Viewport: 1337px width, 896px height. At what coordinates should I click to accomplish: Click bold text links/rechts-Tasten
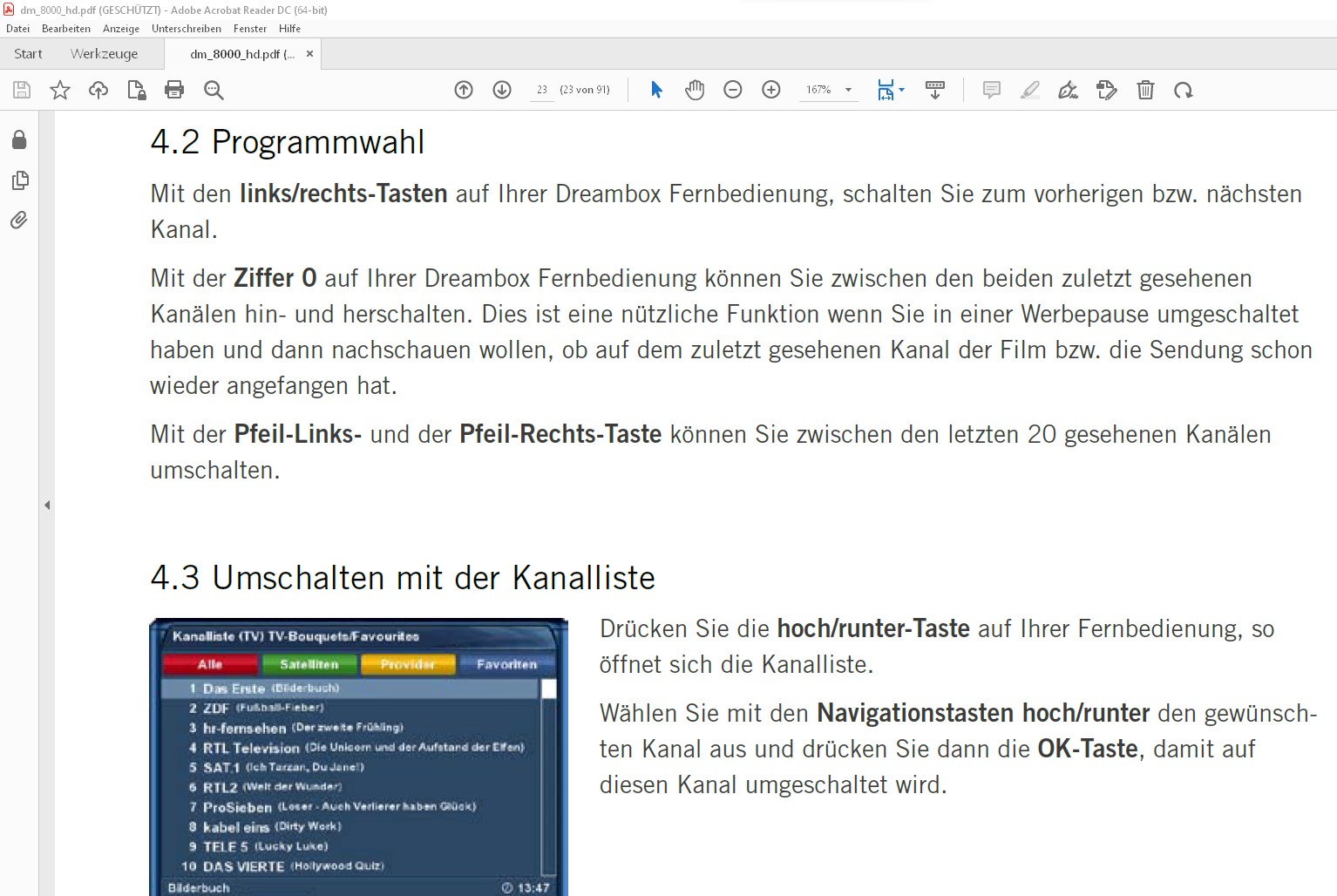343,193
